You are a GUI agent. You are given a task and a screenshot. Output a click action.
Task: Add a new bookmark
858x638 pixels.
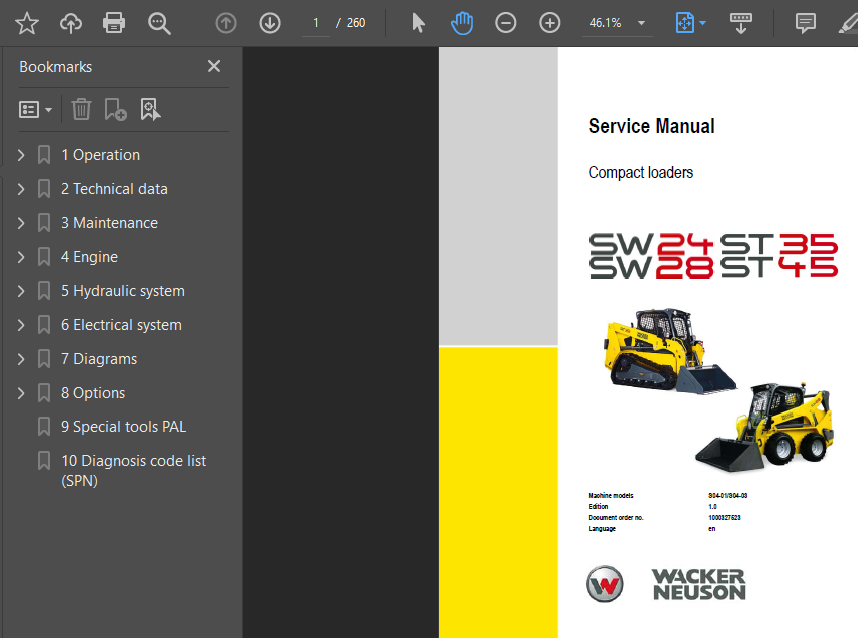(x=115, y=109)
